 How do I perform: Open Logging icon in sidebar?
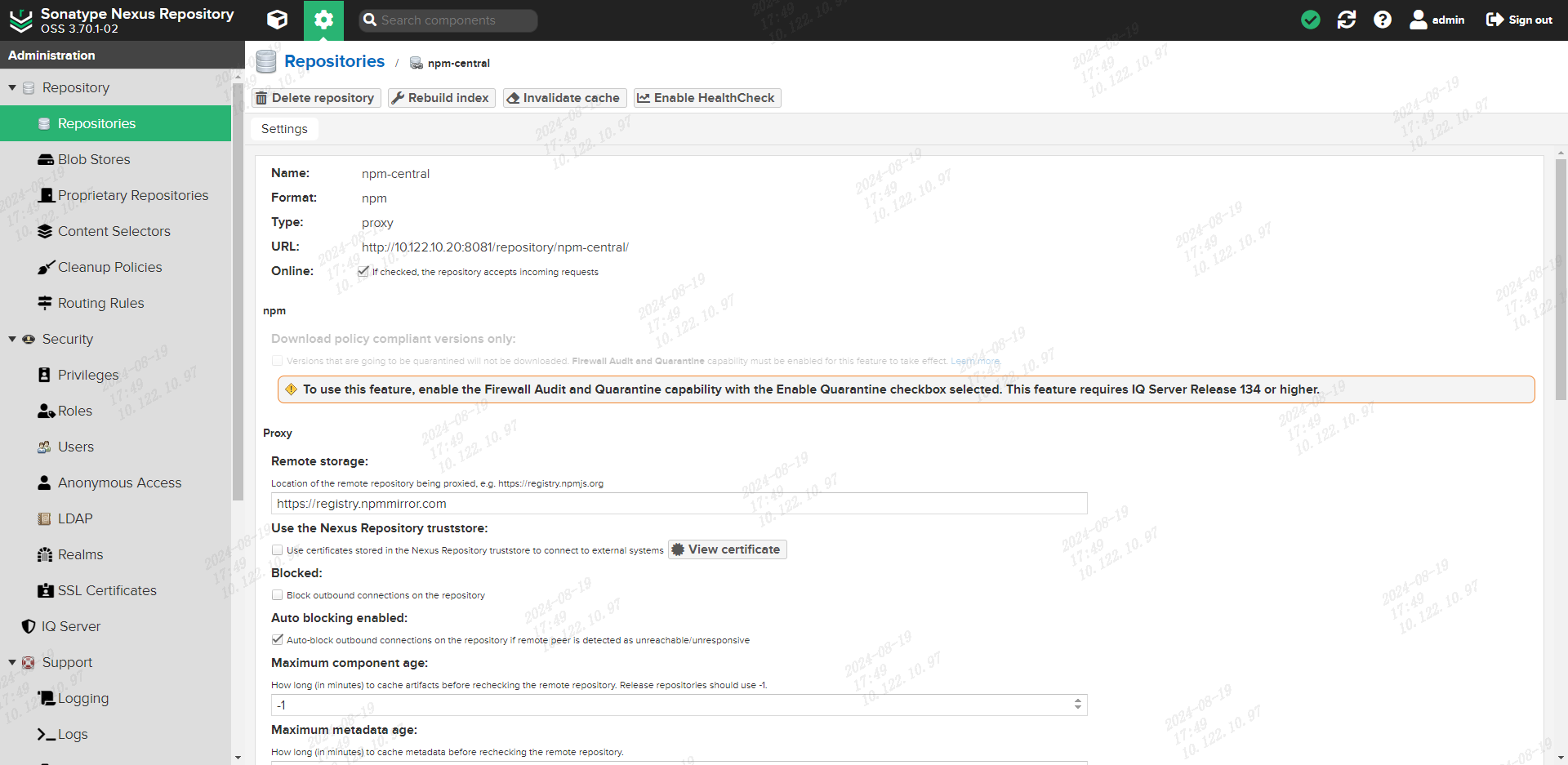[x=47, y=698]
